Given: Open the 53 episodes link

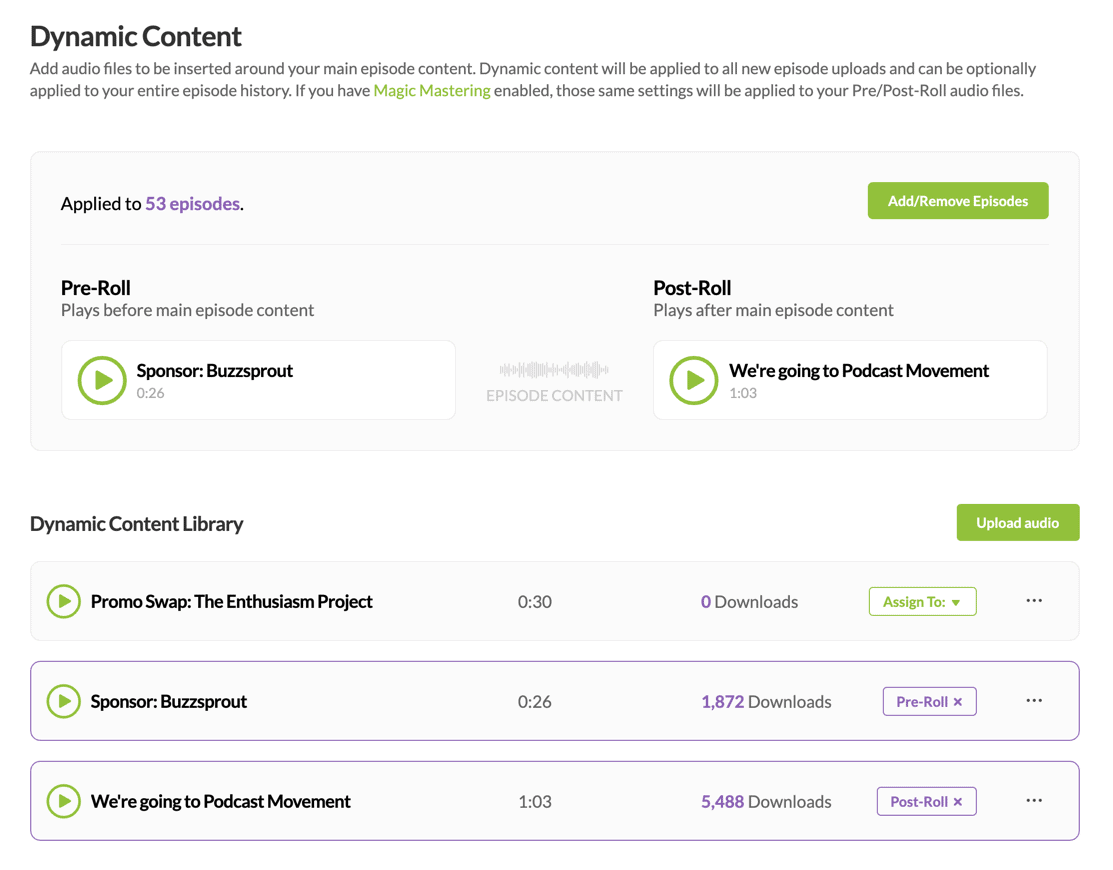Looking at the screenshot, I should click(192, 204).
